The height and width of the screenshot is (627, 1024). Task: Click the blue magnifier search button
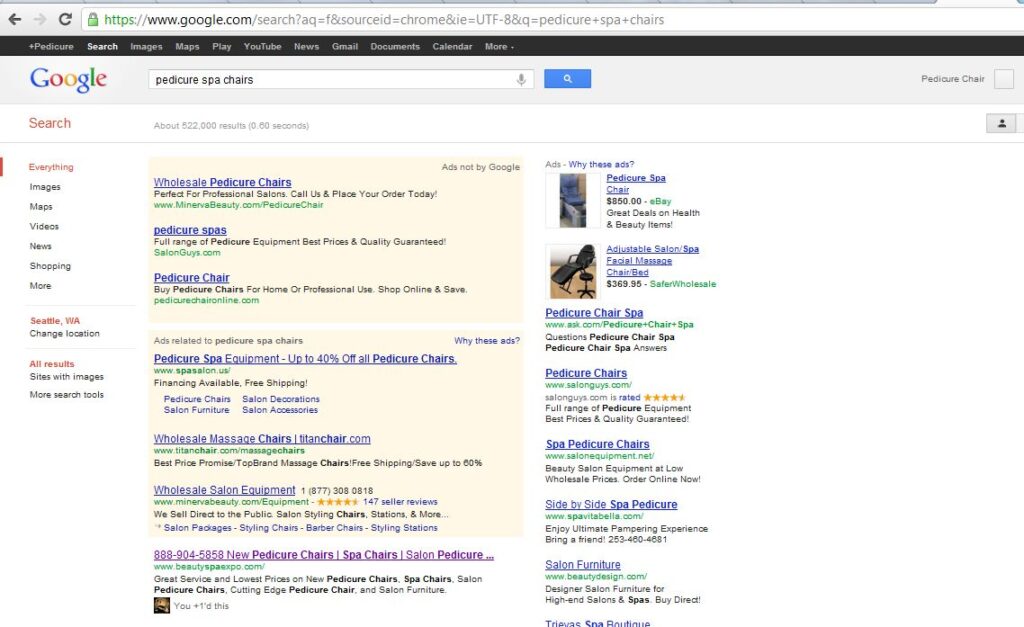568,79
